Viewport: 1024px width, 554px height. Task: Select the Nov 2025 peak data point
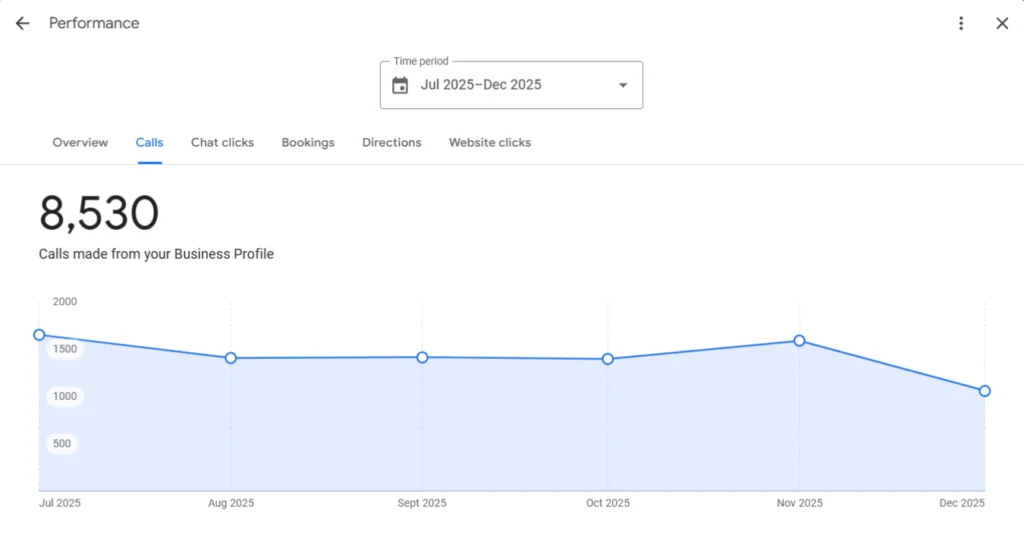pos(799,341)
